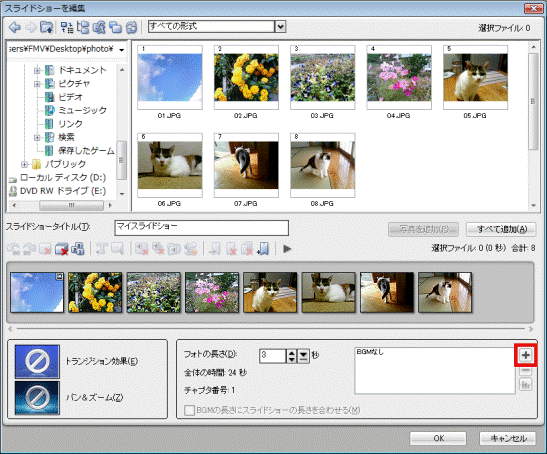
Task: Open the photo reorder/sort icon
Action: (77, 249)
